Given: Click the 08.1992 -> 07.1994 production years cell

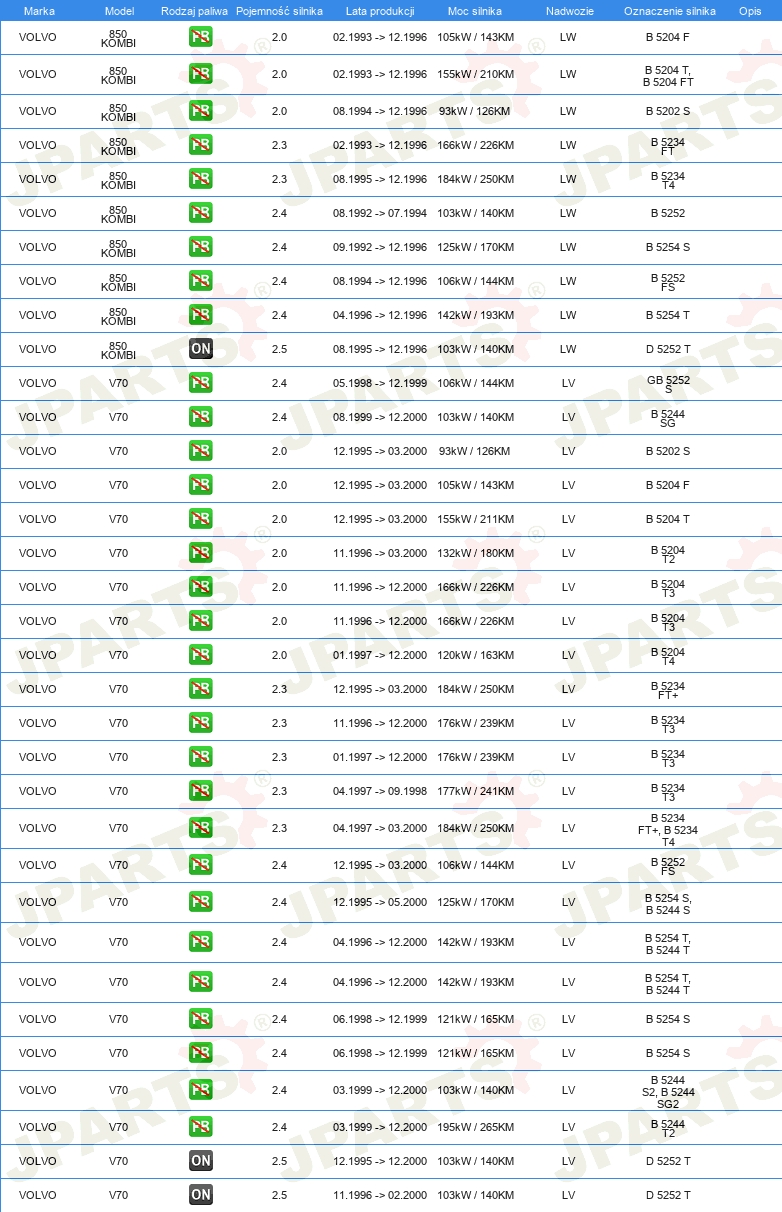Looking at the screenshot, I should 380,213.
